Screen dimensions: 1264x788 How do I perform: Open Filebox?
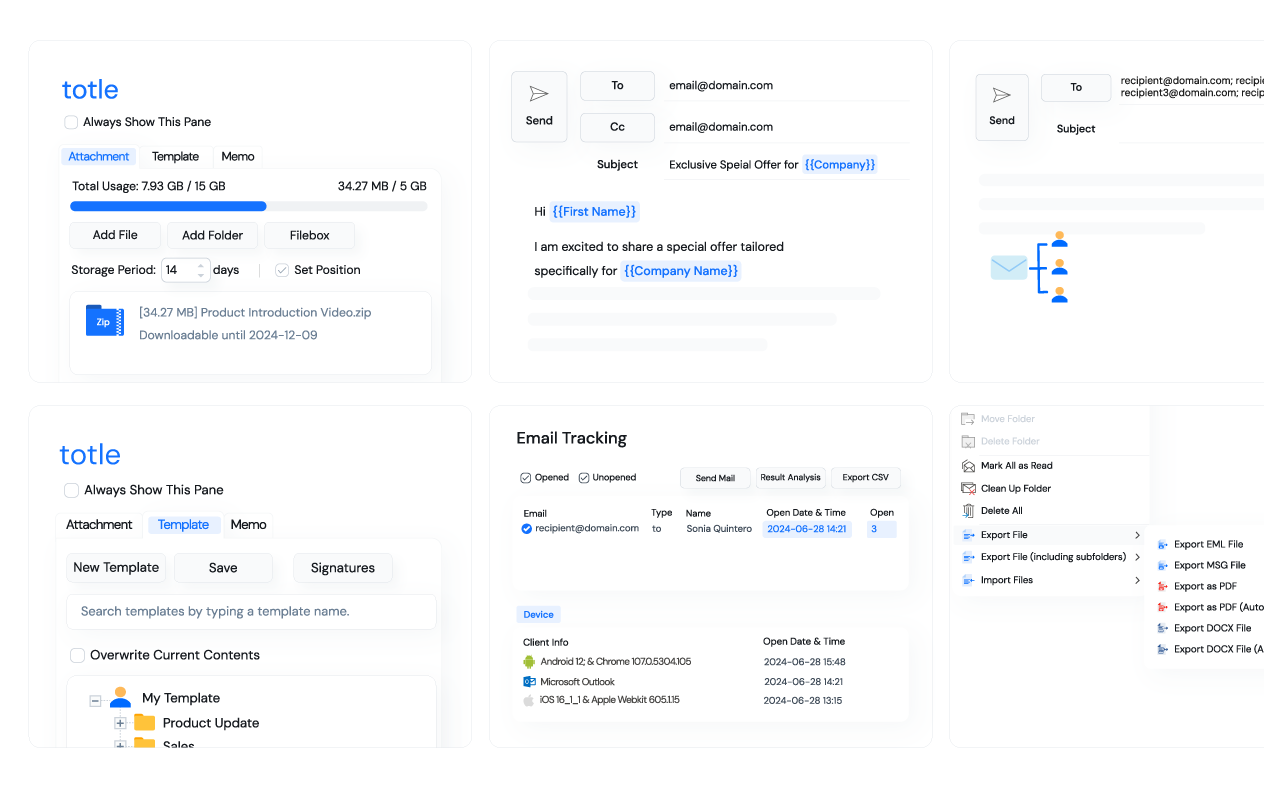point(309,235)
